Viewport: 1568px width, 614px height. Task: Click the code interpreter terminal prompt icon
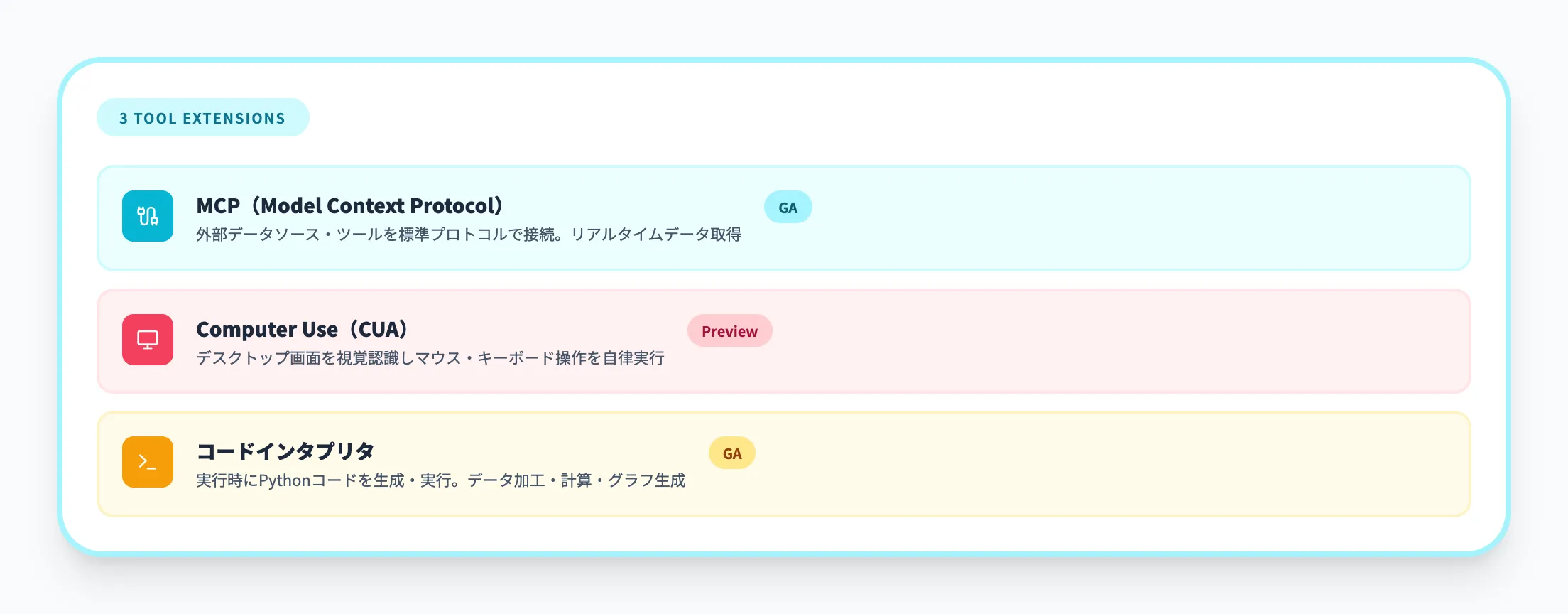(148, 462)
